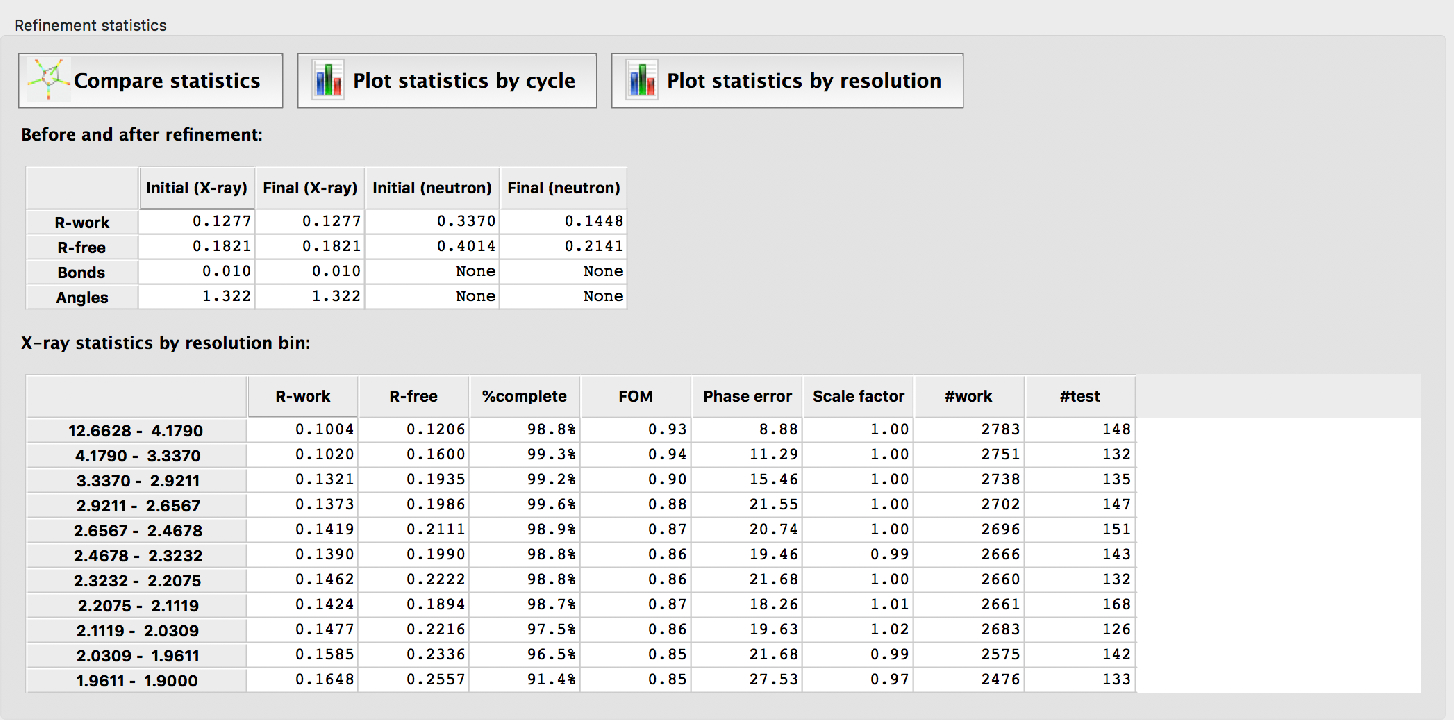
Task: Select the Final (X-ray) column header
Action: tap(309, 188)
